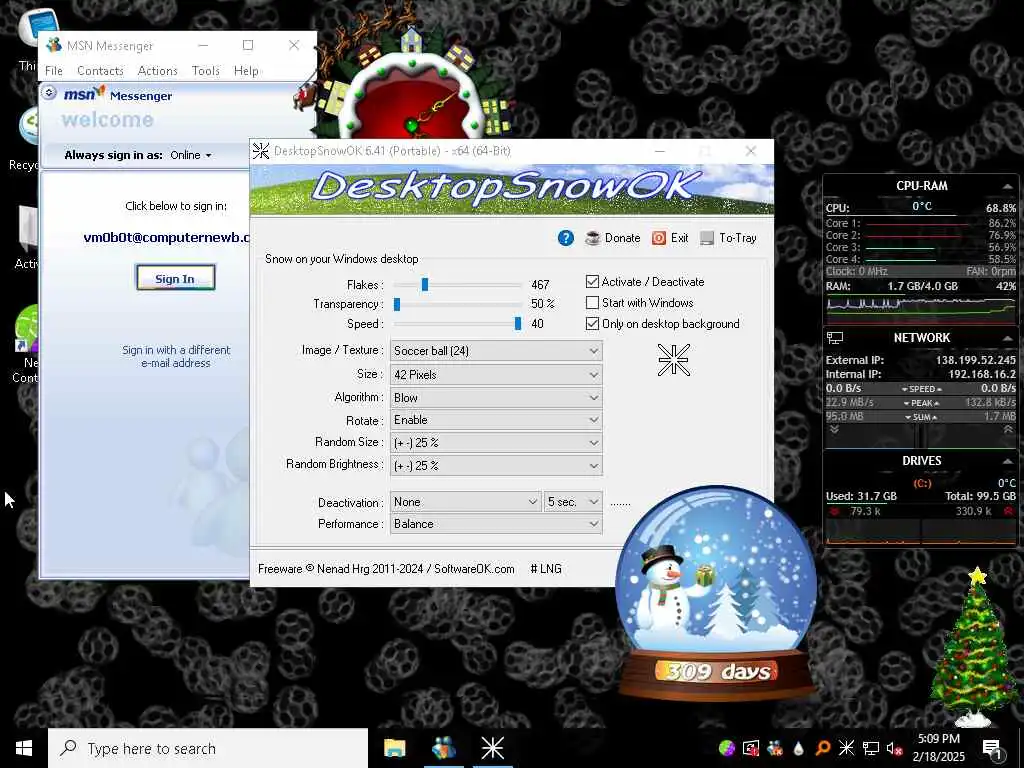Click the Sign In button in MSN Messenger

coord(175,278)
